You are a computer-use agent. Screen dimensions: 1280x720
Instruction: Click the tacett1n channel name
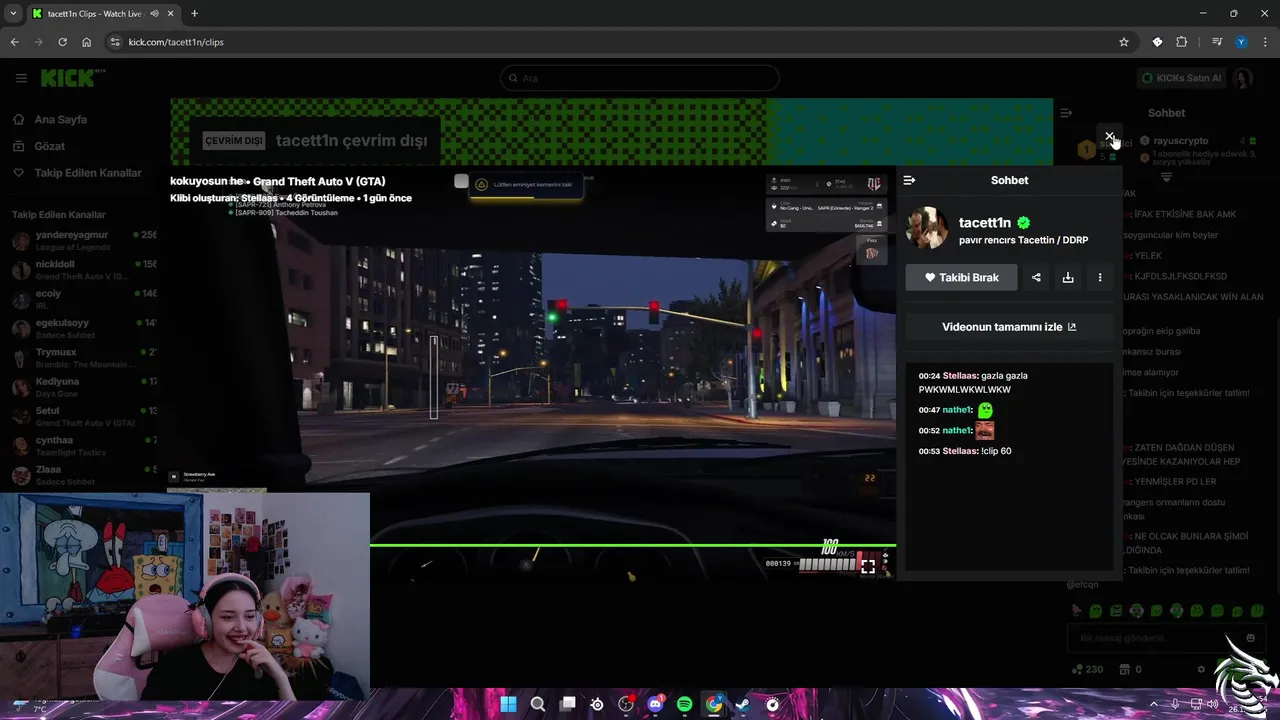pyautogui.click(x=985, y=223)
